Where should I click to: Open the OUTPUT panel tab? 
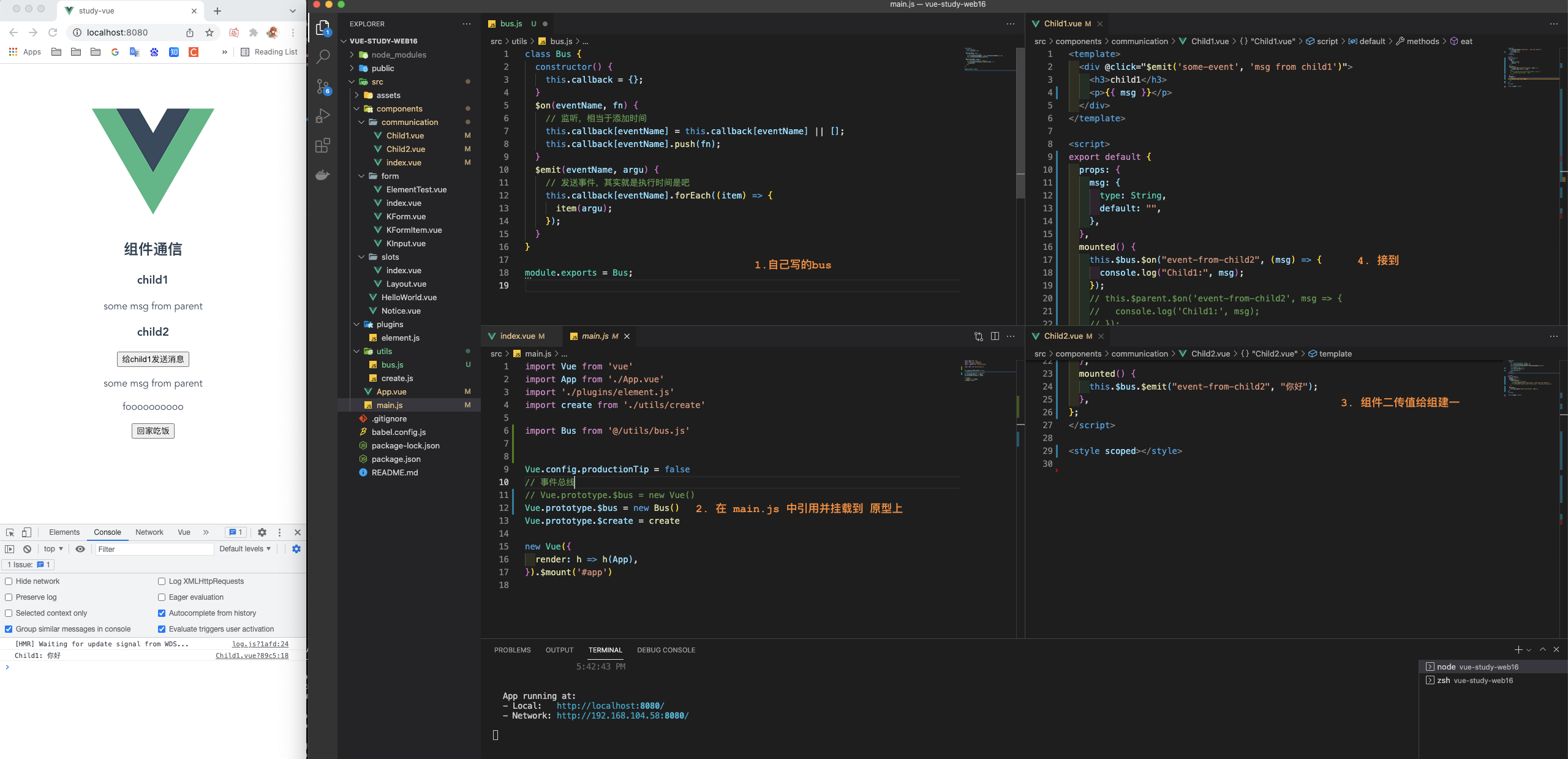(560, 650)
